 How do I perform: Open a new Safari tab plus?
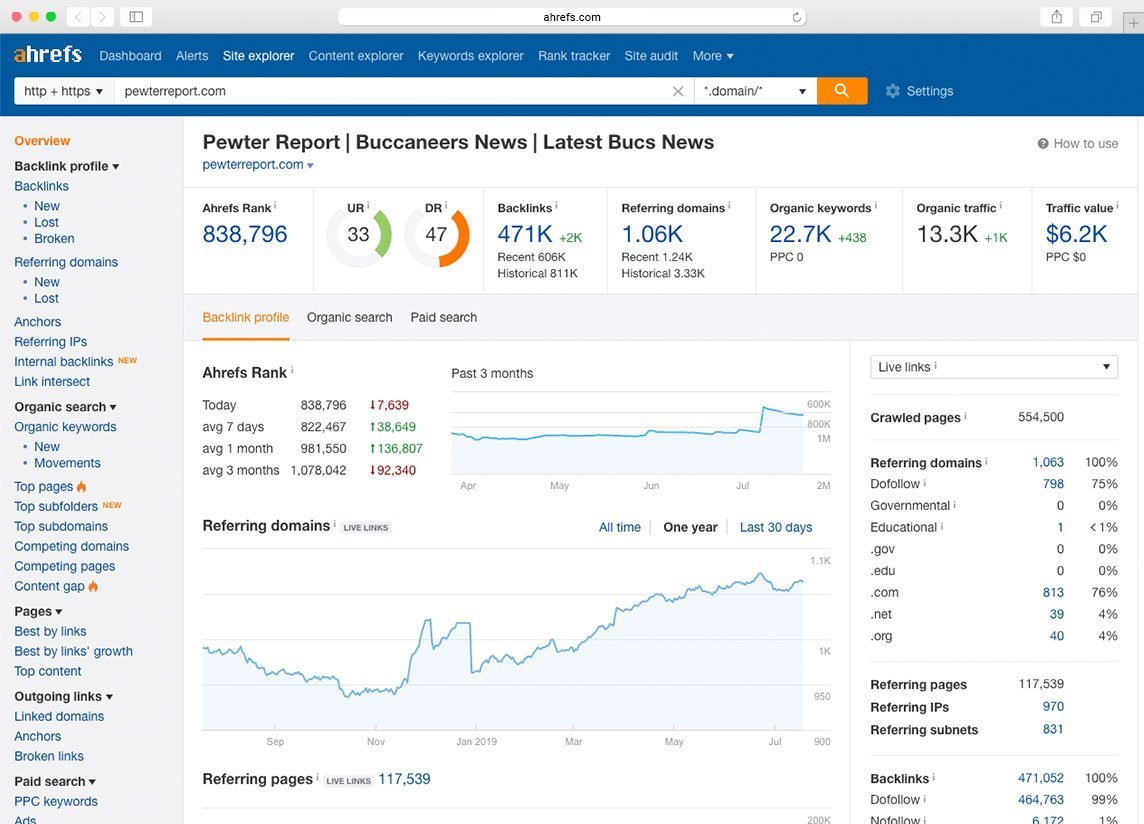point(1133,23)
